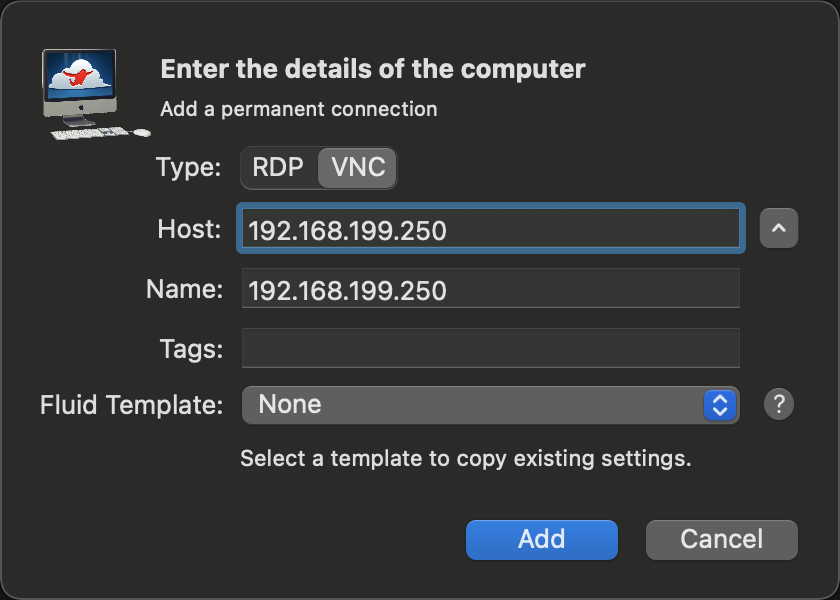
Task: Expand the chevron button beside Host
Action: (x=779, y=229)
